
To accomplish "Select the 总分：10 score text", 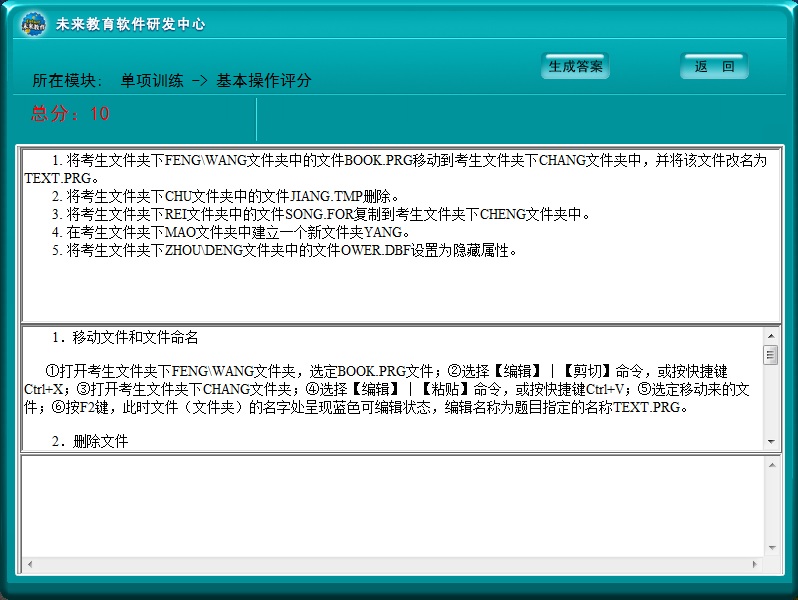I will tap(70, 113).
